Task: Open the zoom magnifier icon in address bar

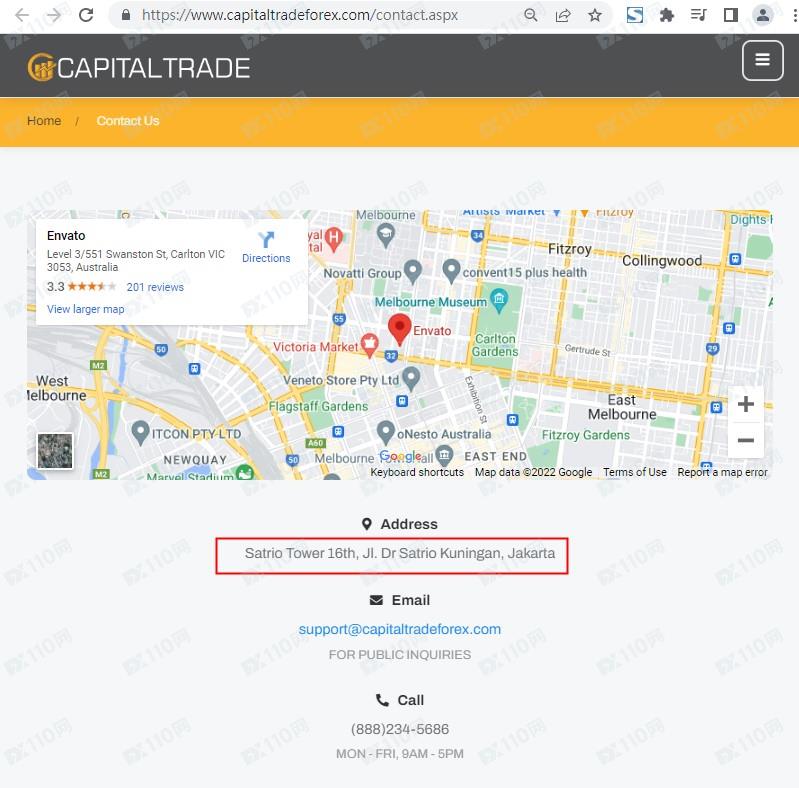Action: tap(531, 15)
